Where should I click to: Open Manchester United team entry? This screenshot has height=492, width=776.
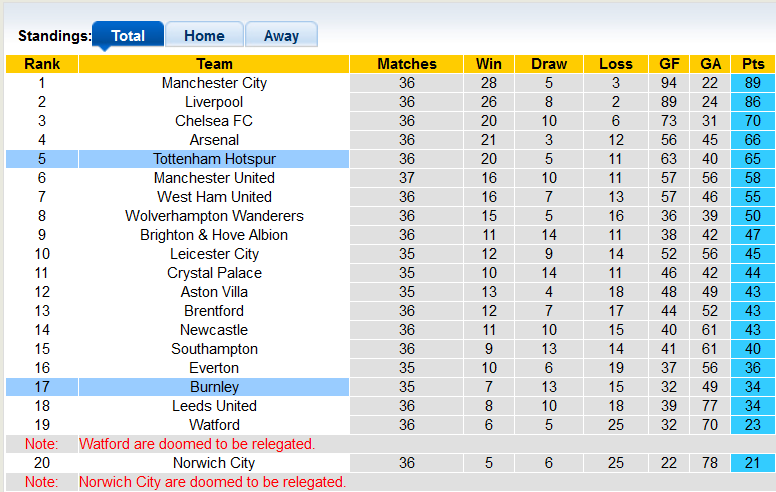tap(214, 178)
